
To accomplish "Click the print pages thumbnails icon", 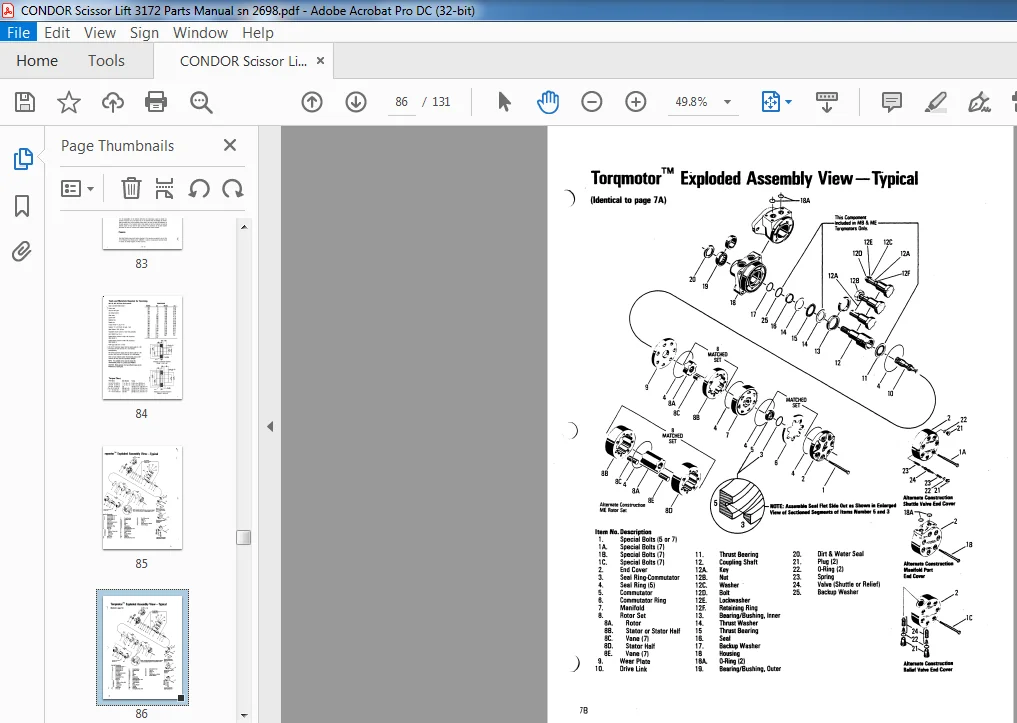I will coord(165,189).
